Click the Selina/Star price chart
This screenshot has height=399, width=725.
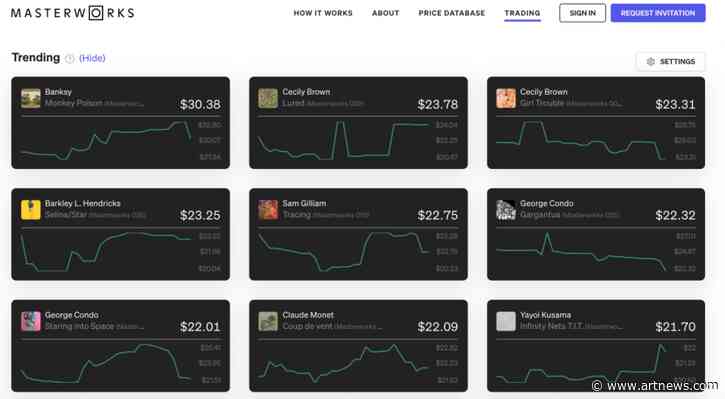point(106,251)
